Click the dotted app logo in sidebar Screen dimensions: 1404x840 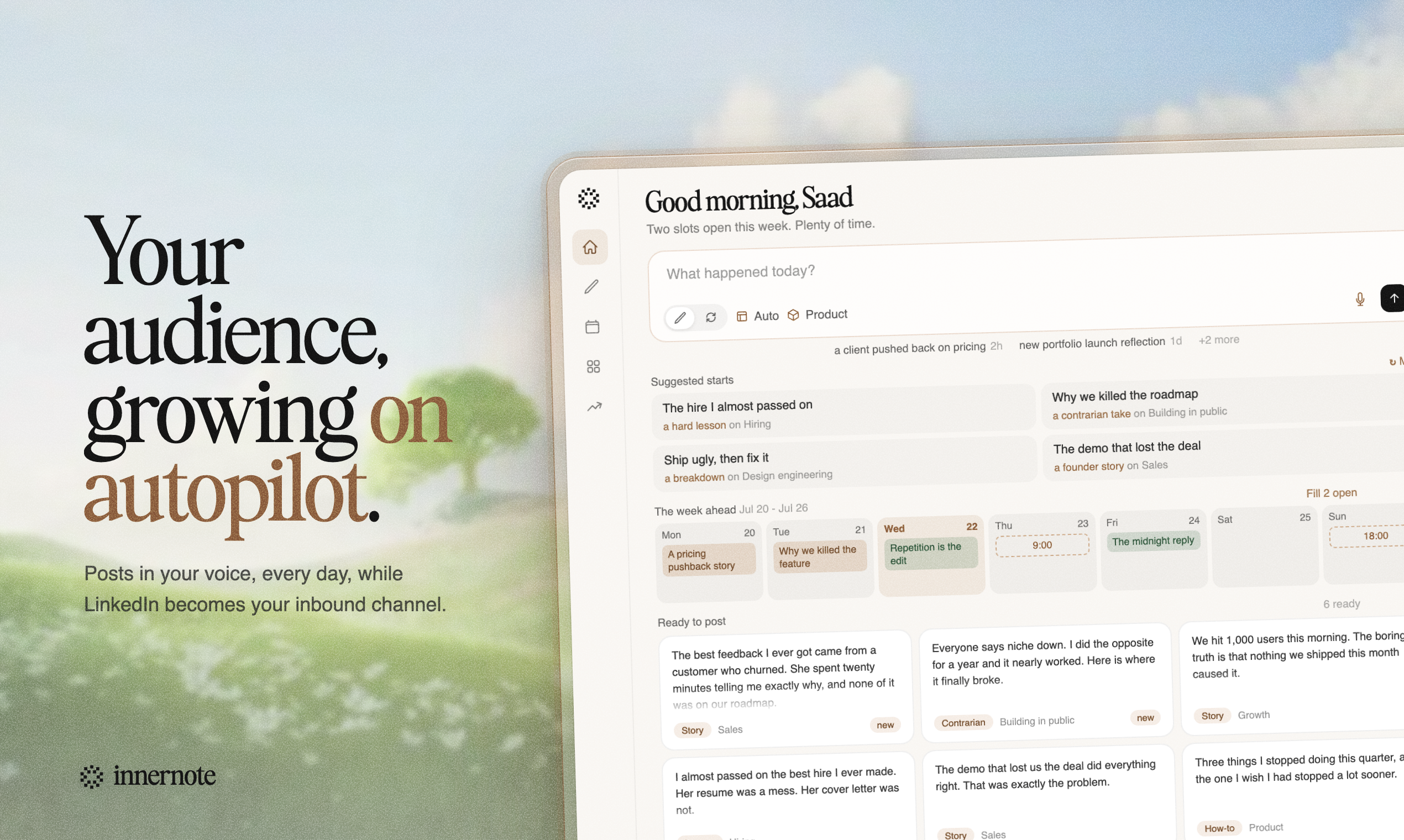[x=589, y=199]
